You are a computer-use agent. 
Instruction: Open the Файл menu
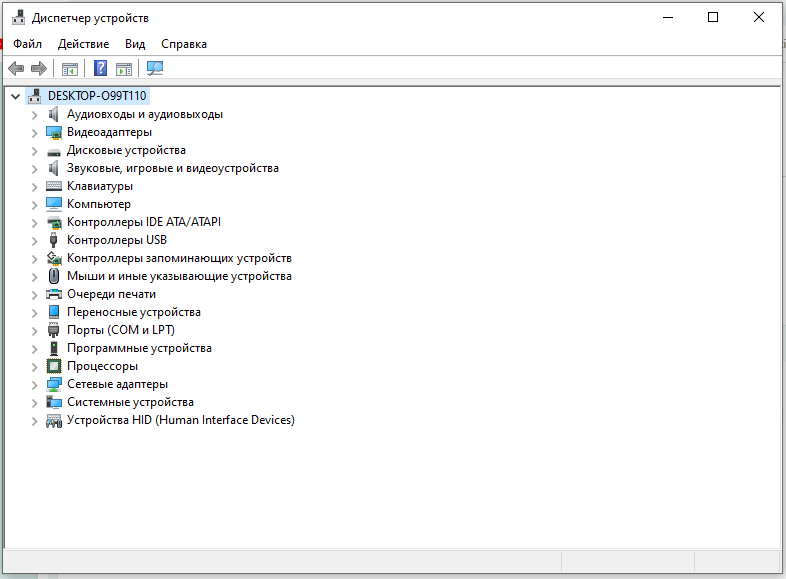point(28,44)
